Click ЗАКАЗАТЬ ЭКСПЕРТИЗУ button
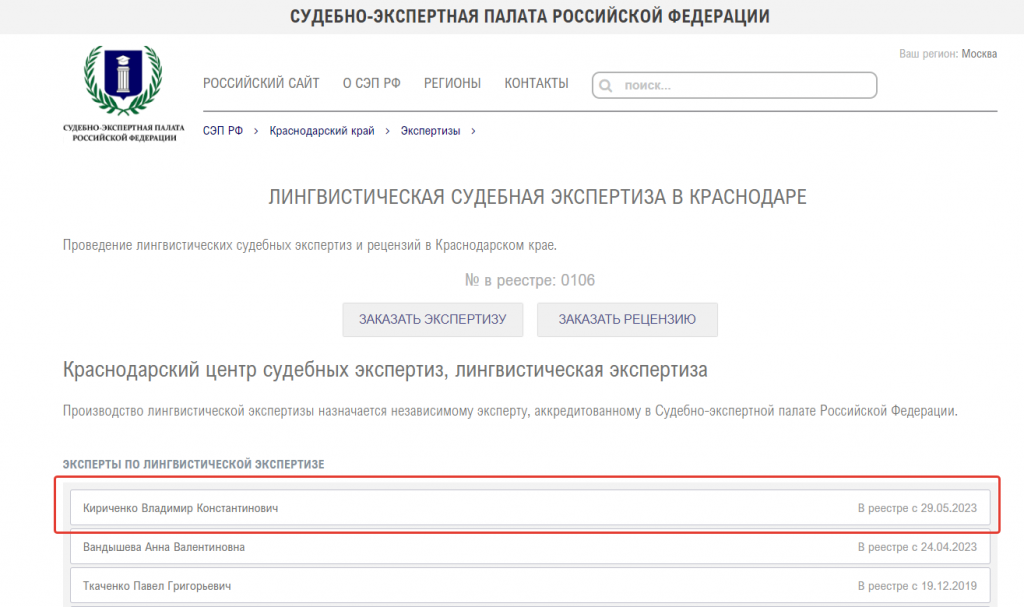Viewport: 1024px width, 607px height. coord(433,320)
